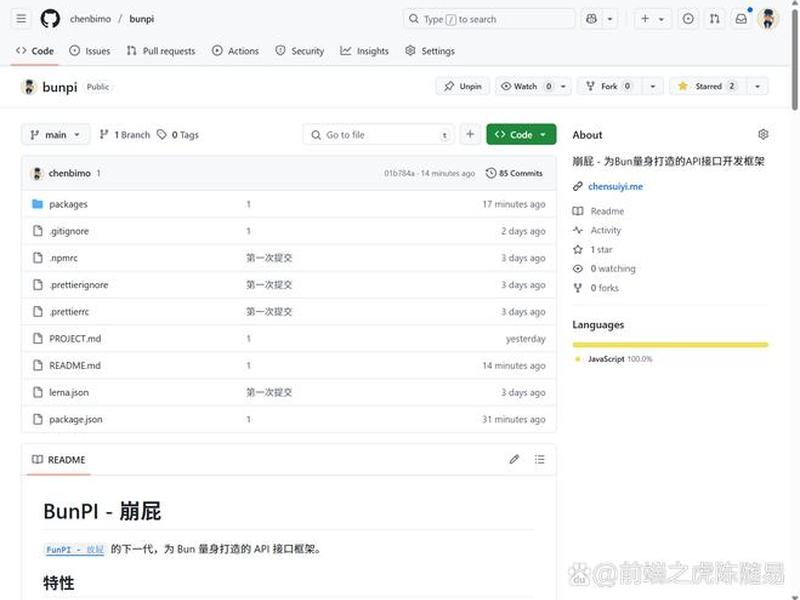Click the star icon beside 1 star
This screenshot has width=800, height=600.
[x=578, y=249]
